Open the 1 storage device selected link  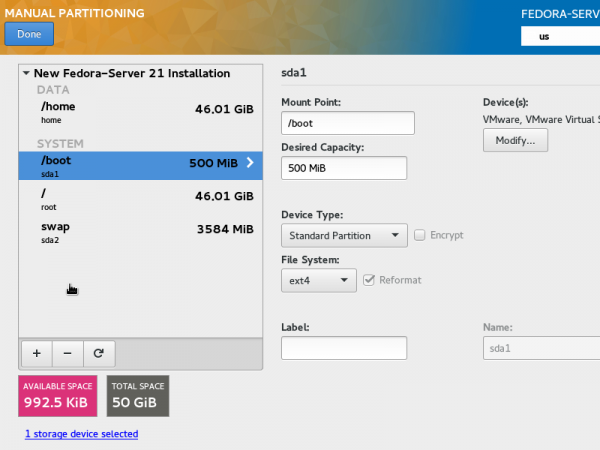[82, 434]
